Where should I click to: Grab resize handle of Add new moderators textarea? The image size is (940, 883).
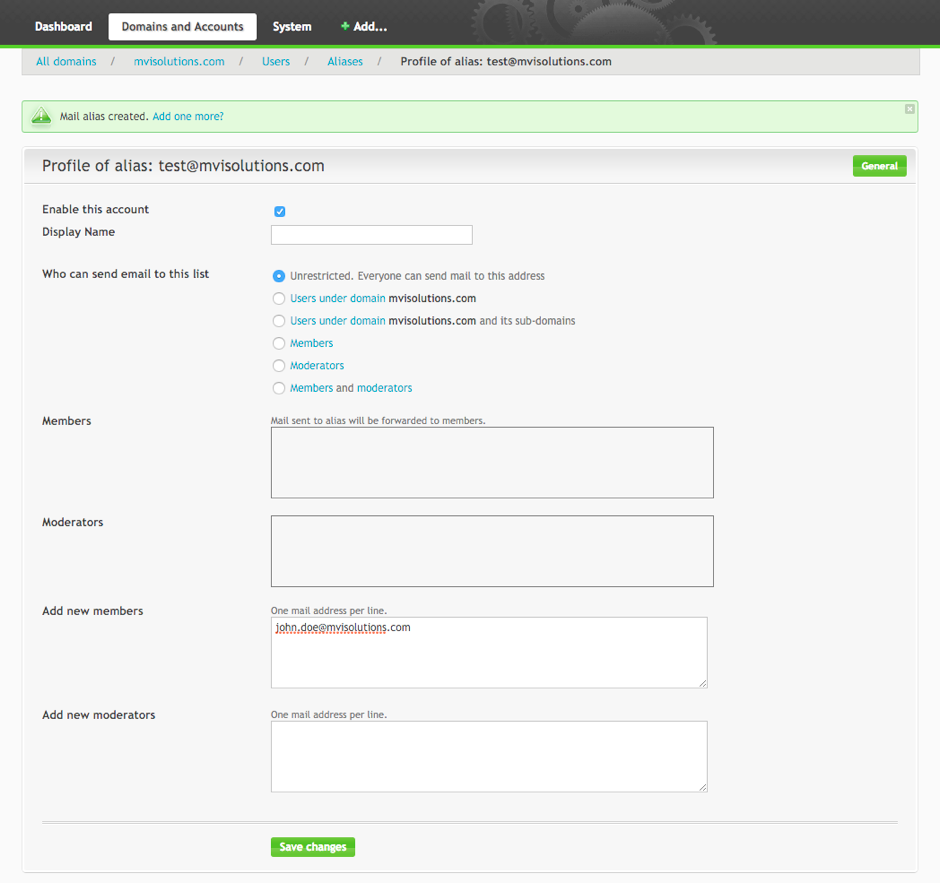[x=703, y=788]
